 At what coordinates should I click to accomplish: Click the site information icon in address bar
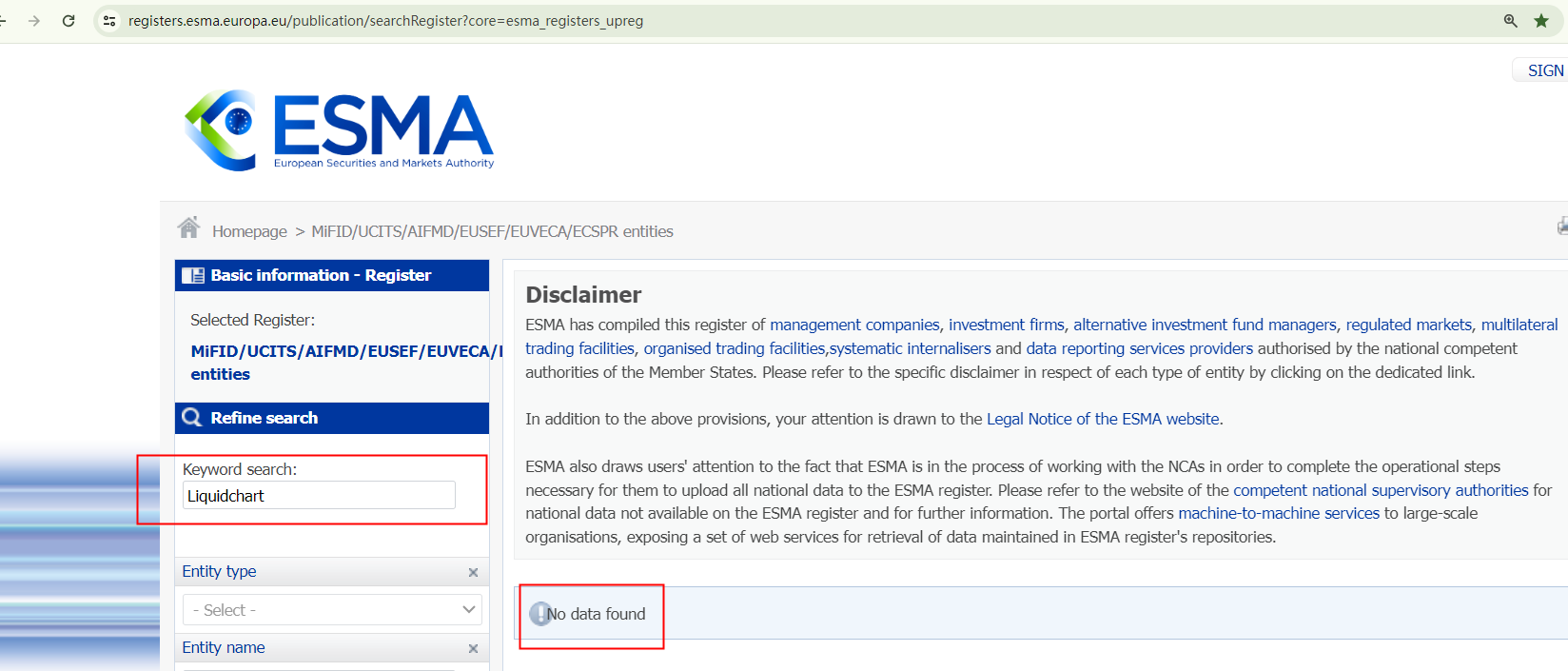(x=109, y=21)
